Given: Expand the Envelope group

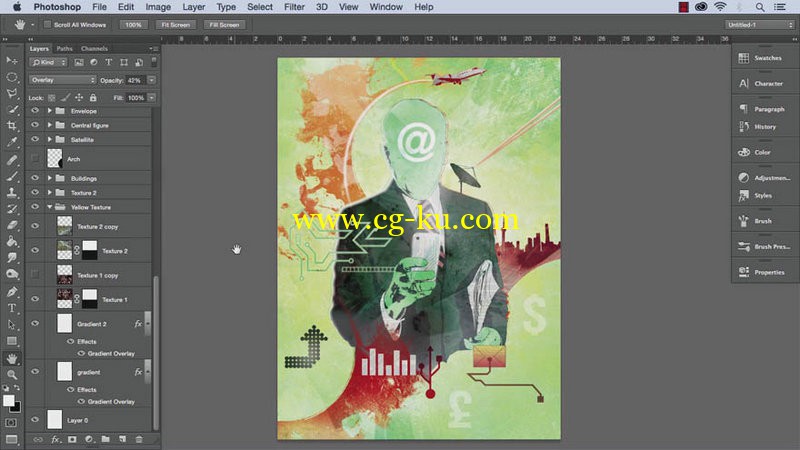Looking at the screenshot, I should [49, 111].
